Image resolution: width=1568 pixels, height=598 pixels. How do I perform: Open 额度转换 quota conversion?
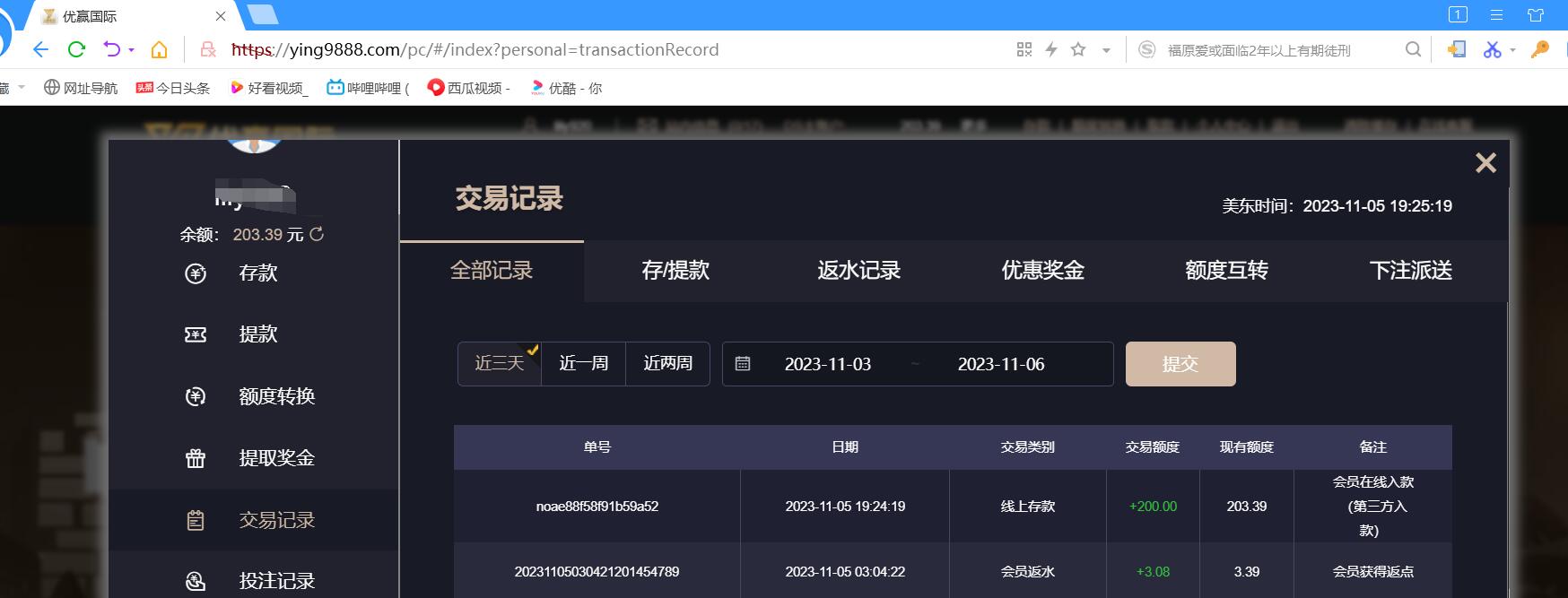tap(276, 396)
